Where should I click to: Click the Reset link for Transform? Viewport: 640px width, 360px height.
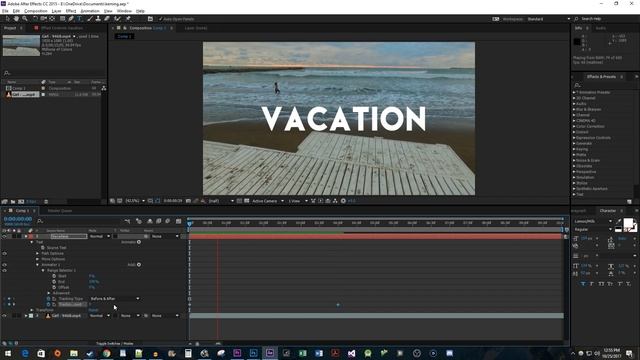point(93,310)
